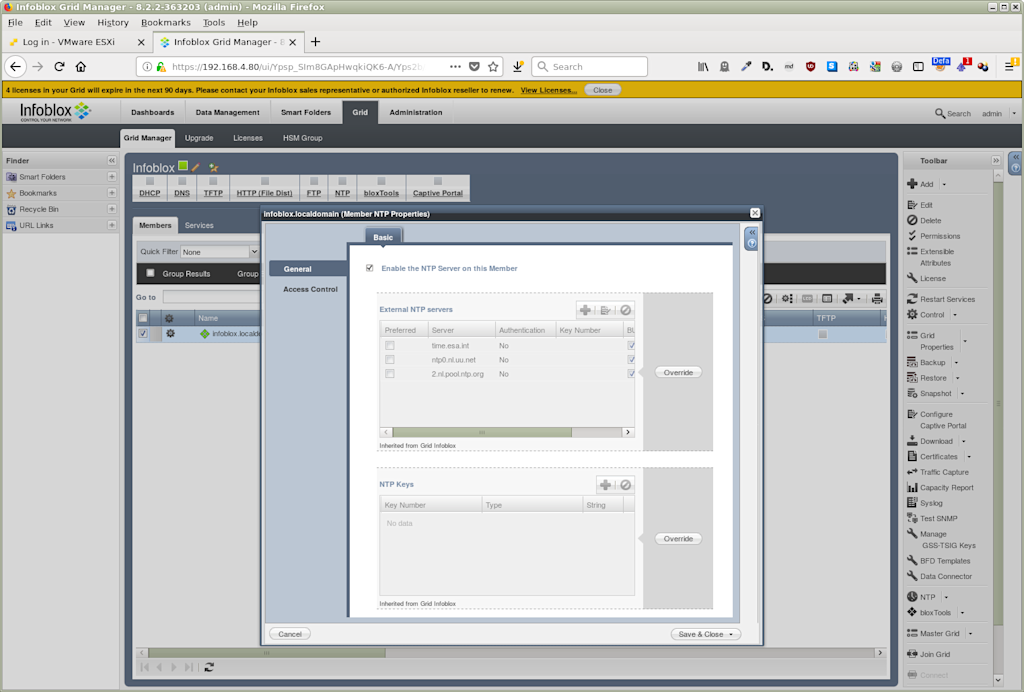Expand Bookmarks in Finder panel
The width and height of the screenshot is (1024, 692).
click(x=112, y=193)
